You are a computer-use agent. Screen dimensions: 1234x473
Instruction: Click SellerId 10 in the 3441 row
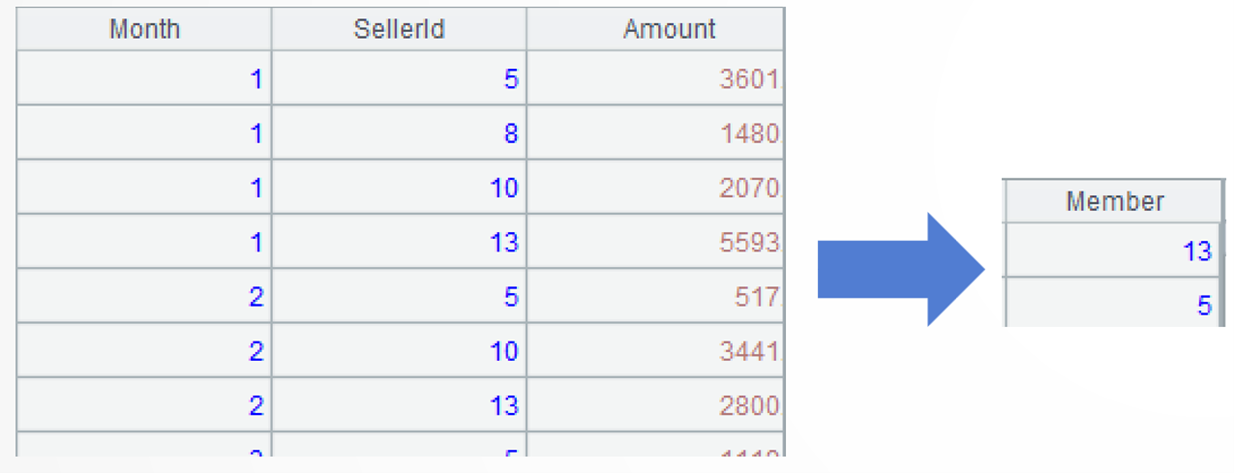coord(399,351)
